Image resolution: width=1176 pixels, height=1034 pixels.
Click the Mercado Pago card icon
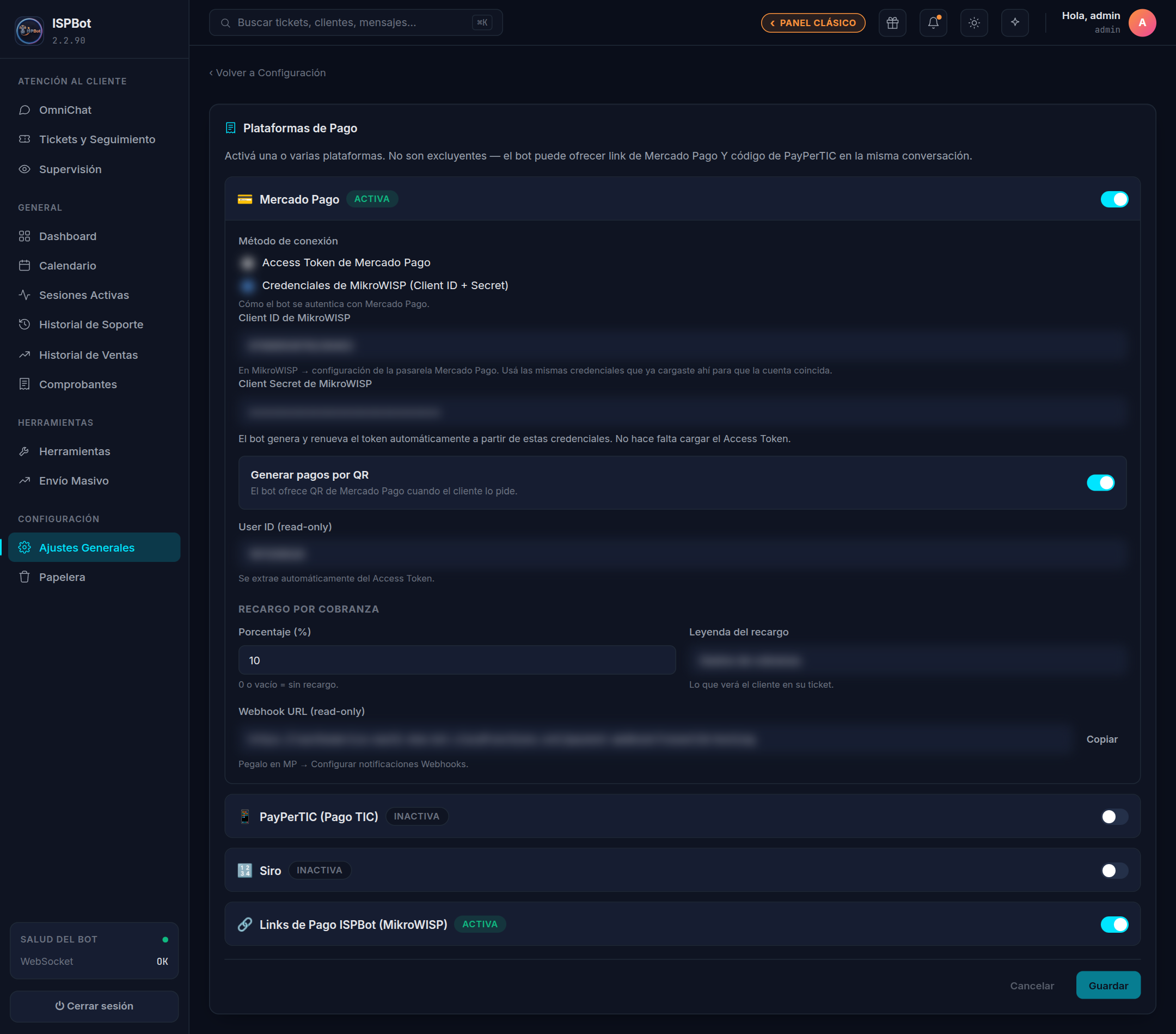[244, 199]
